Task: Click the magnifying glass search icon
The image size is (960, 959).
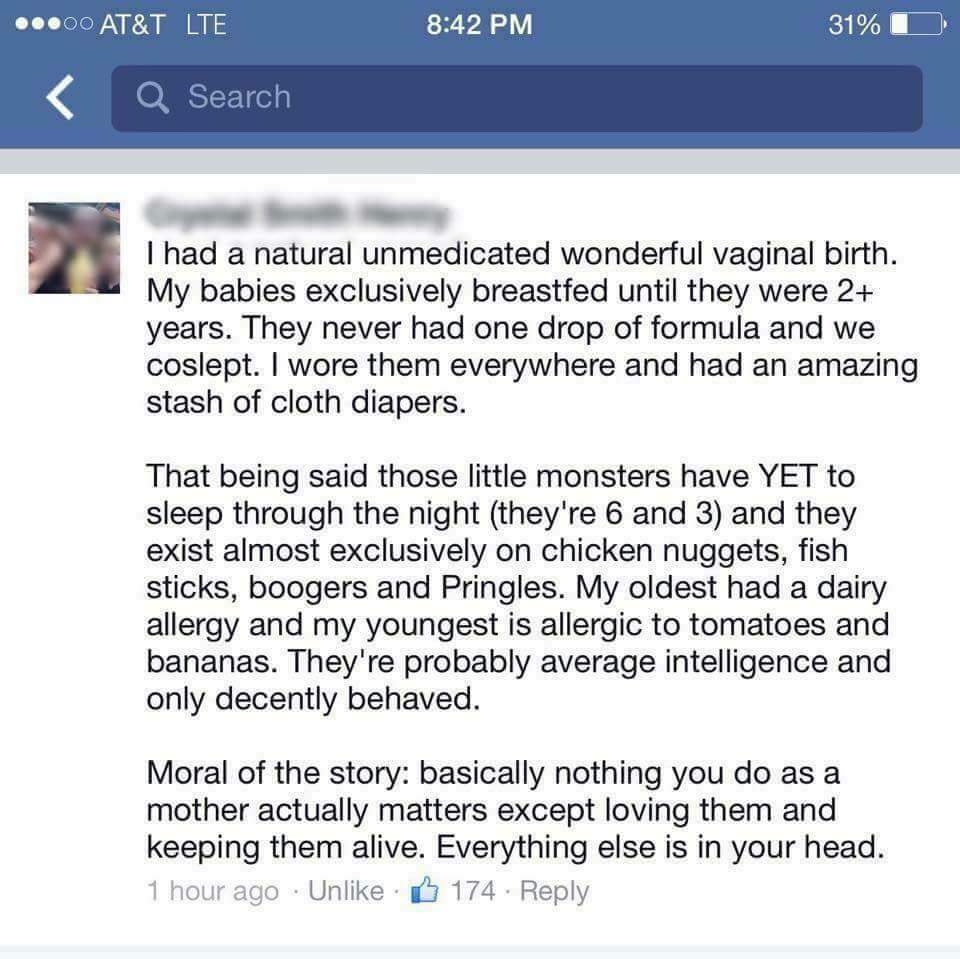Action: point(152,97)
